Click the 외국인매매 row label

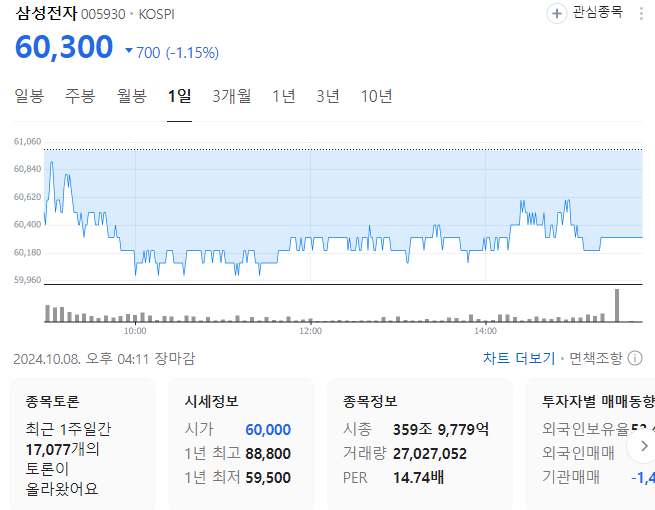[578, 453]
